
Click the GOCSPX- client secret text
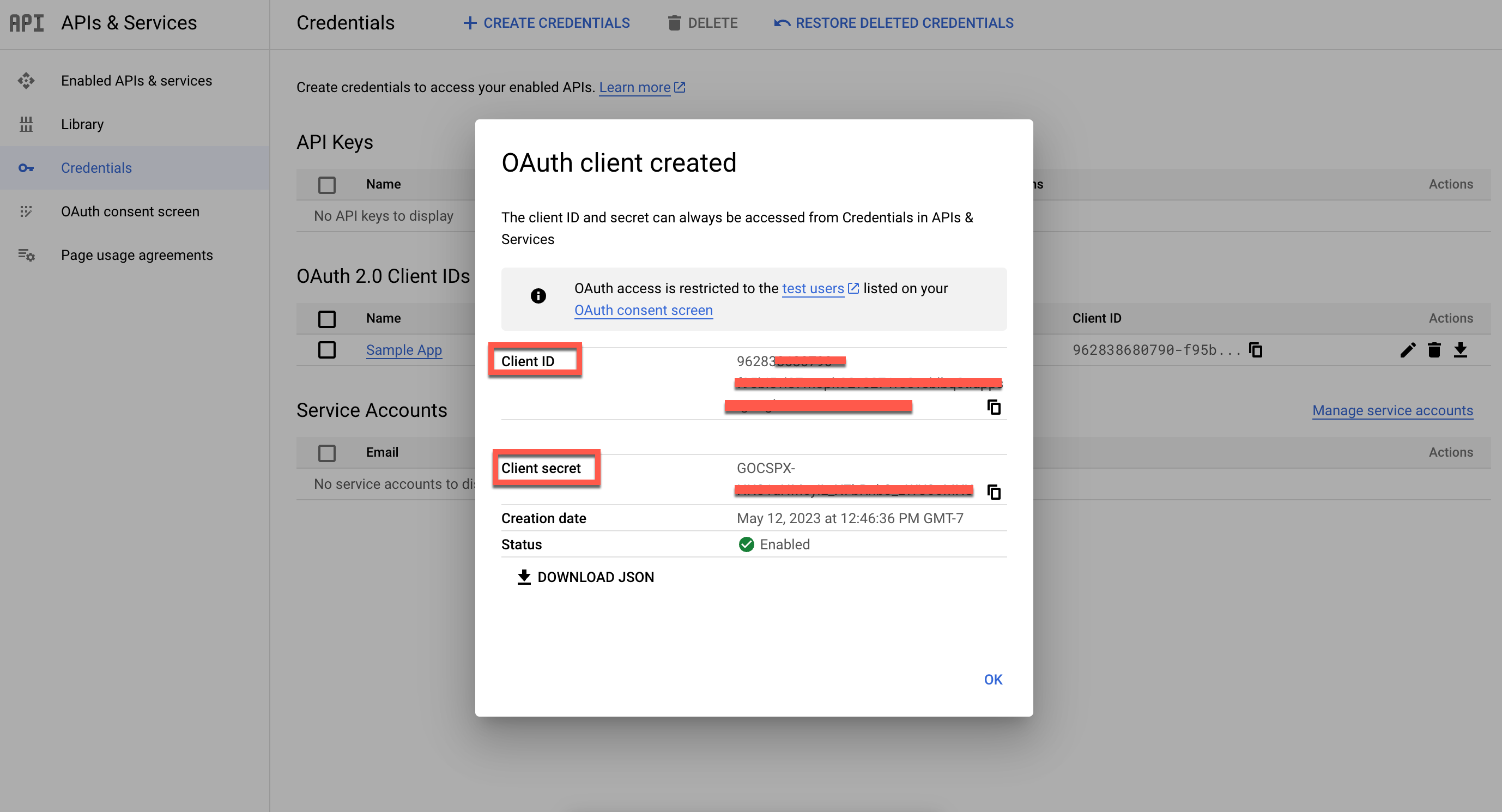(766, 468)
